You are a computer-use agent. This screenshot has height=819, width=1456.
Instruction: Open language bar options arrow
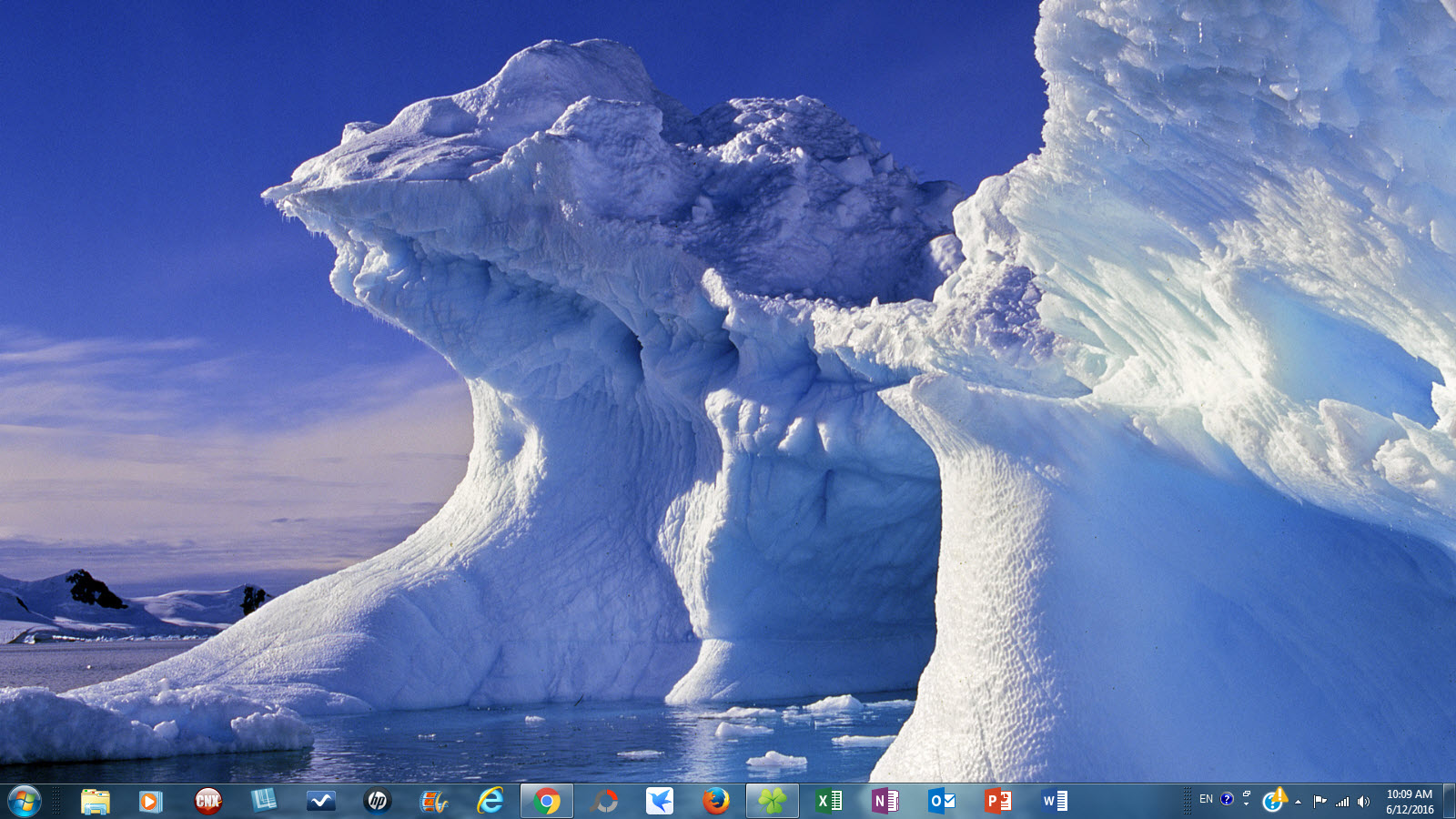tap(1247, 804)
